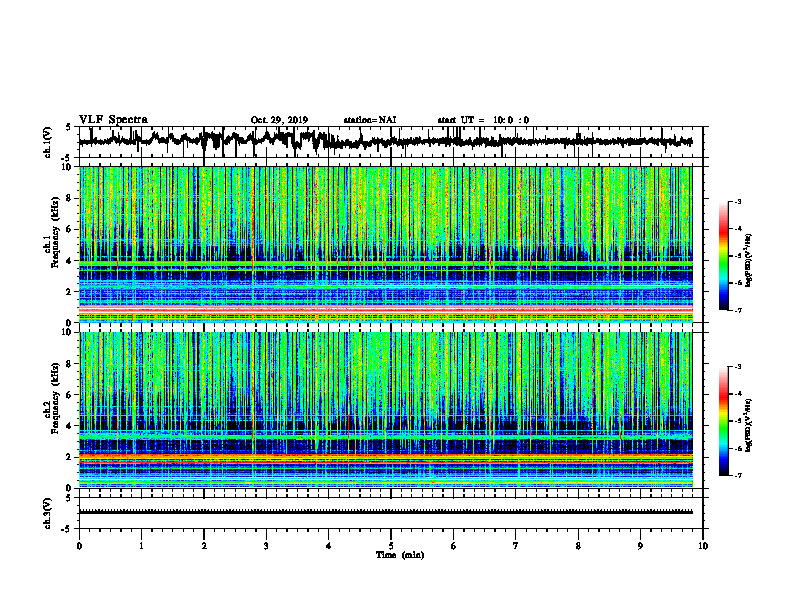The width and height of the screenshot is (792, 612).
Task: Select the ch.2 spectrogram's color scale bar
Action: (724, 421)
